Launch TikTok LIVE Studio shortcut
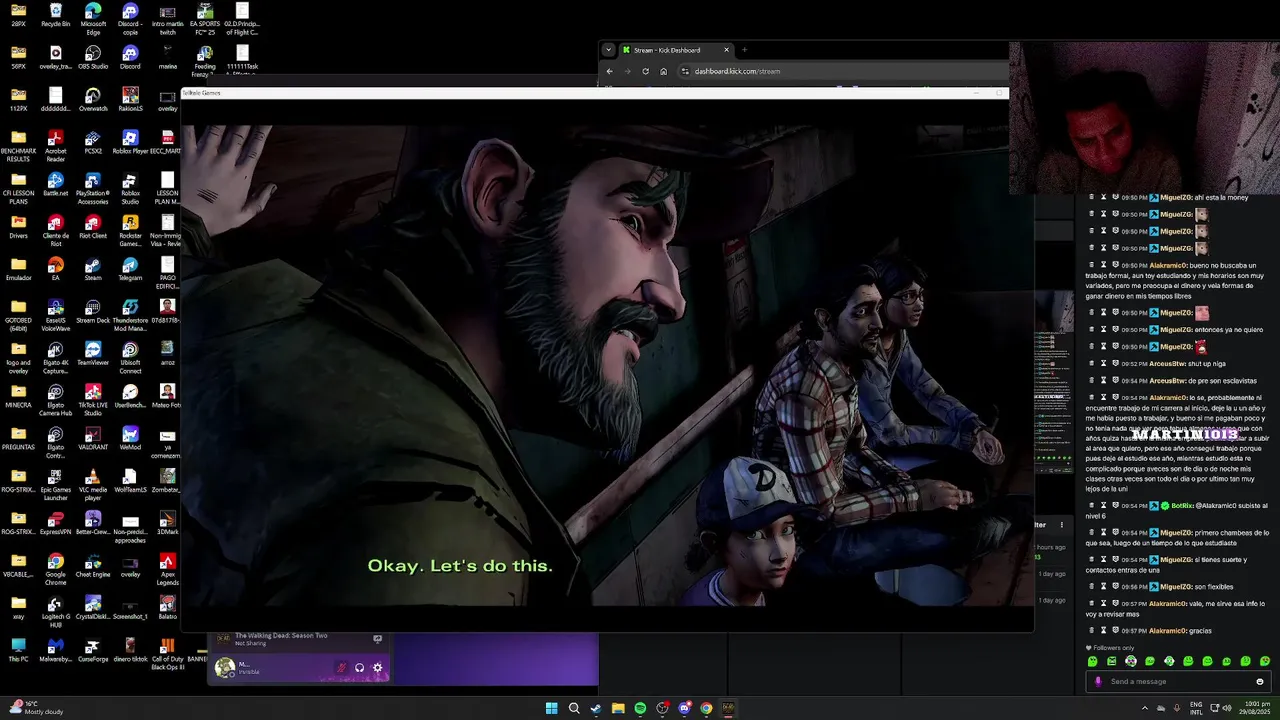This screenshot has height=720, width=1280. [x=93, y=399]
